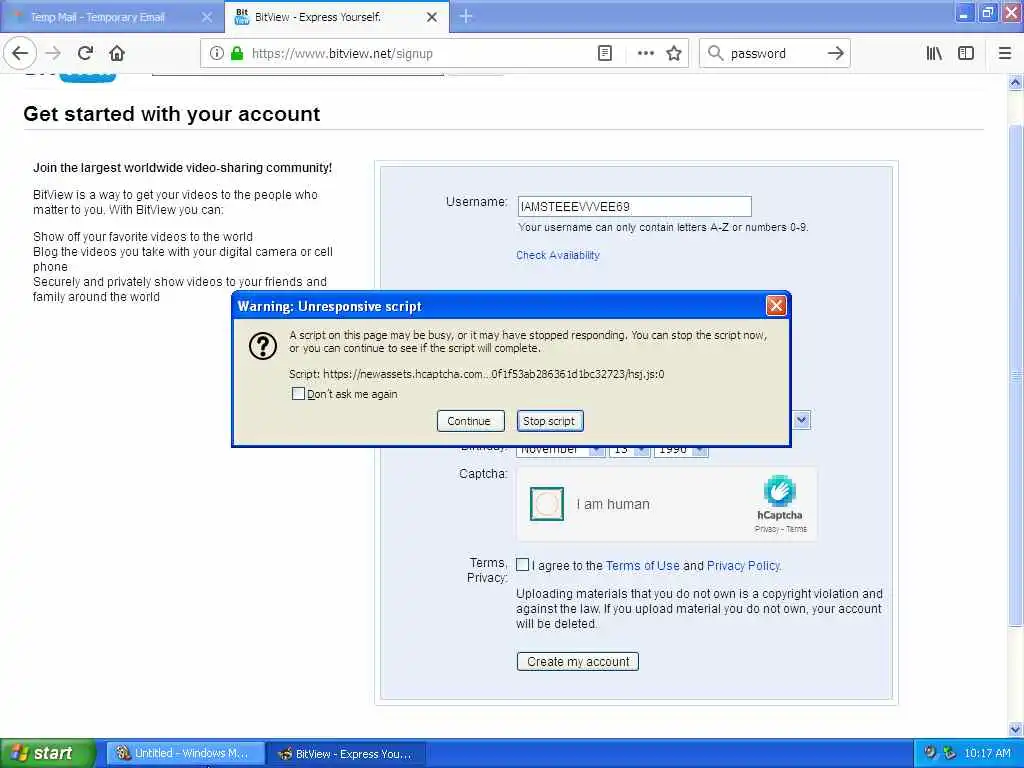Image resolution: width=1024 pixels, height=768 pixels.
Task: Open a new tab with plus icon
Action: [466, 16]
